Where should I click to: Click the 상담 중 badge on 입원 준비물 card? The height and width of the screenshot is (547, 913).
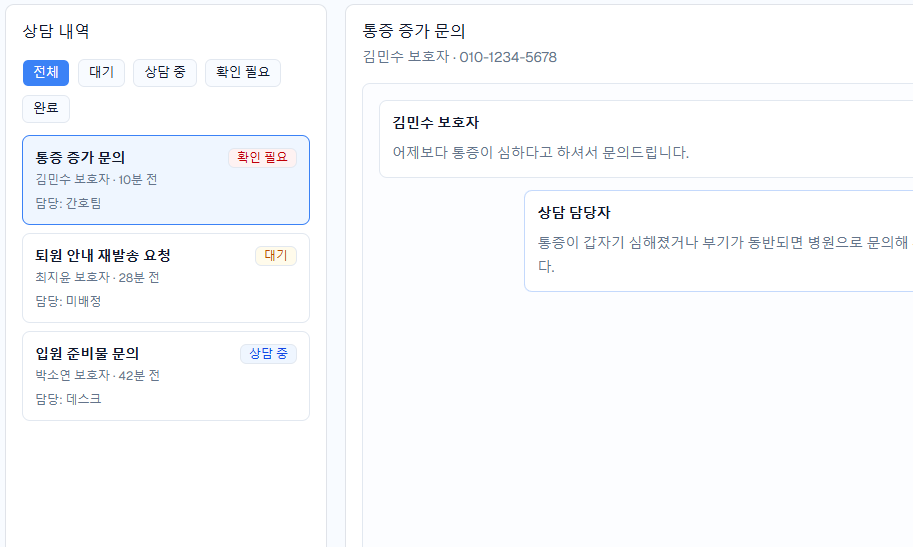coord(268,354)
